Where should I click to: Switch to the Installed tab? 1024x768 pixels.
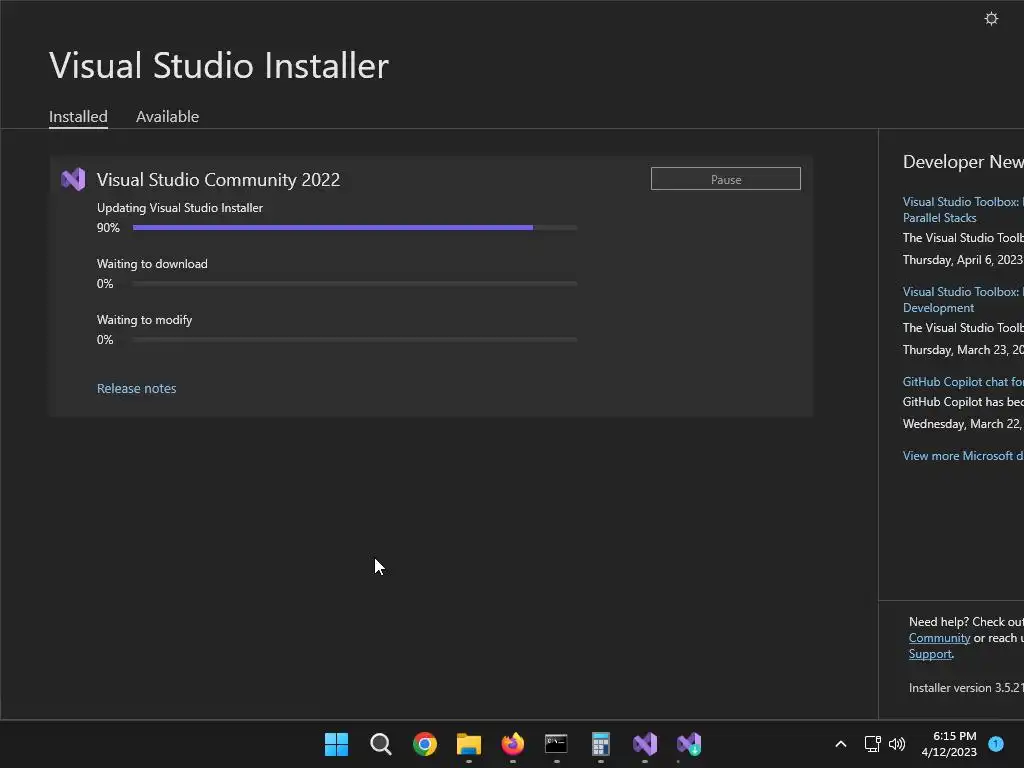coord(78,117)
